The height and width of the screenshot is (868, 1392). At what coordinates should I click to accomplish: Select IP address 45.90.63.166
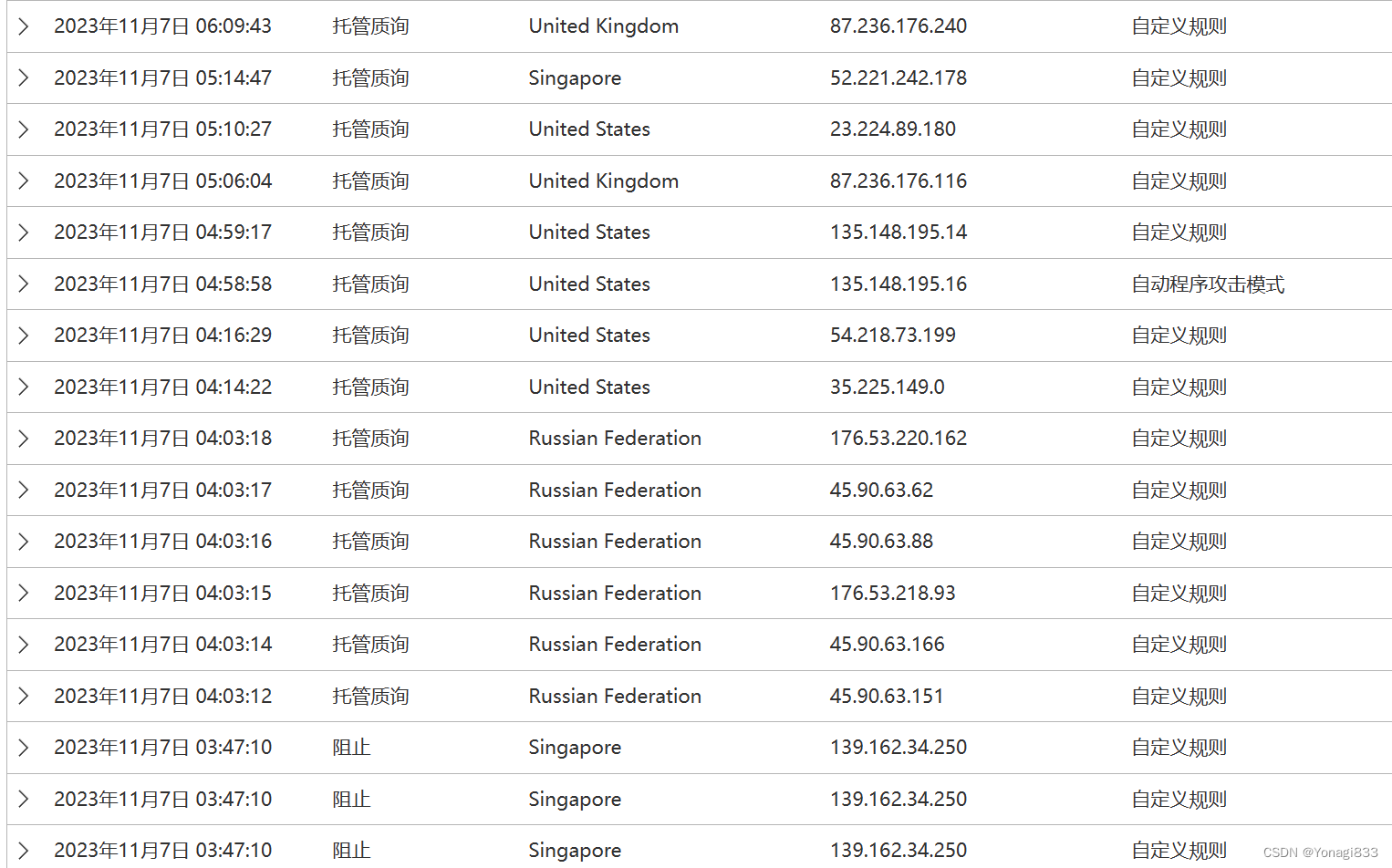point(888,645)
